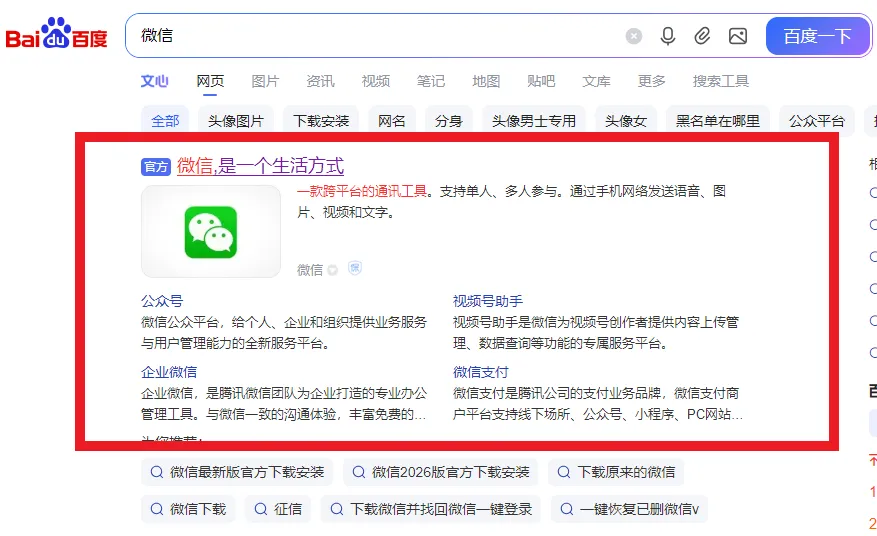Search suggestion 微信最新版官方下载安装

(237, 472)
